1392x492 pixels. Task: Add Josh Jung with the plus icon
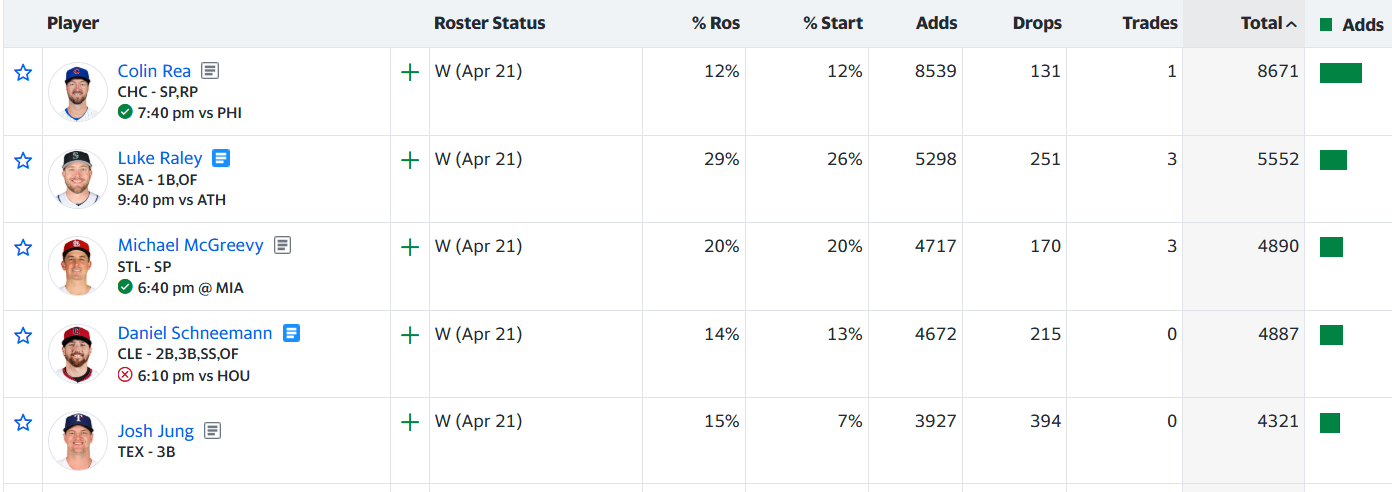click(409, 423)
